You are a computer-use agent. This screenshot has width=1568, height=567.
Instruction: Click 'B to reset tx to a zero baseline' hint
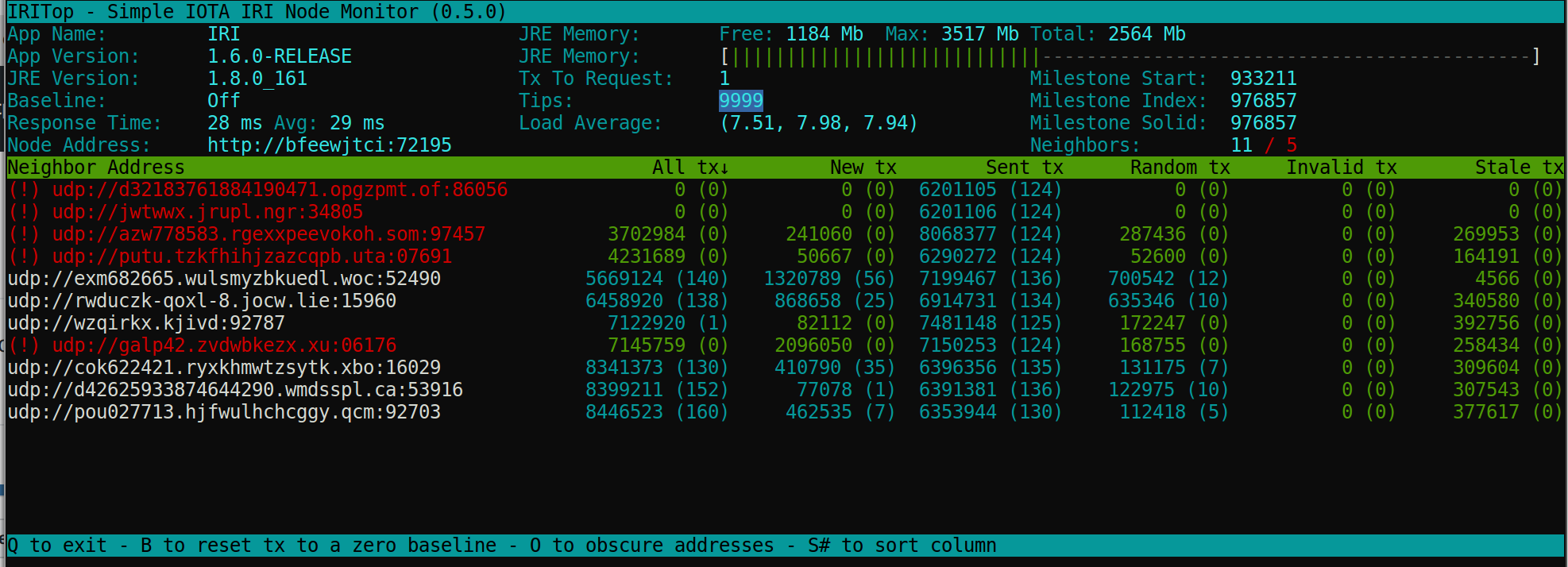(x=319, y=546)
